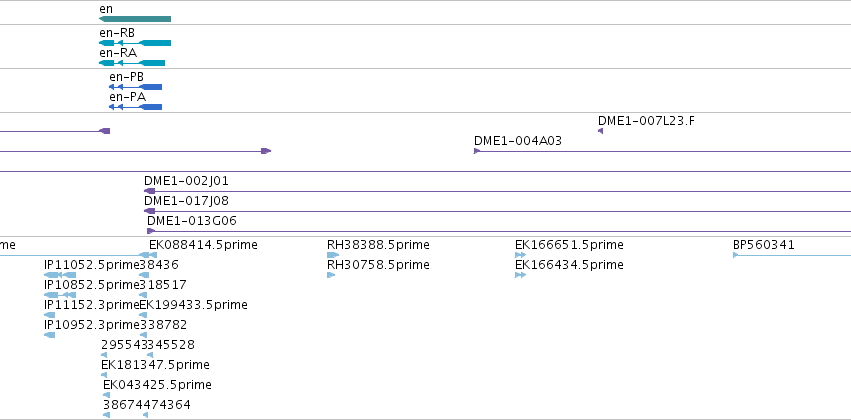Select the IP11052.5prime EST glyph

click(x=60, y=275)
